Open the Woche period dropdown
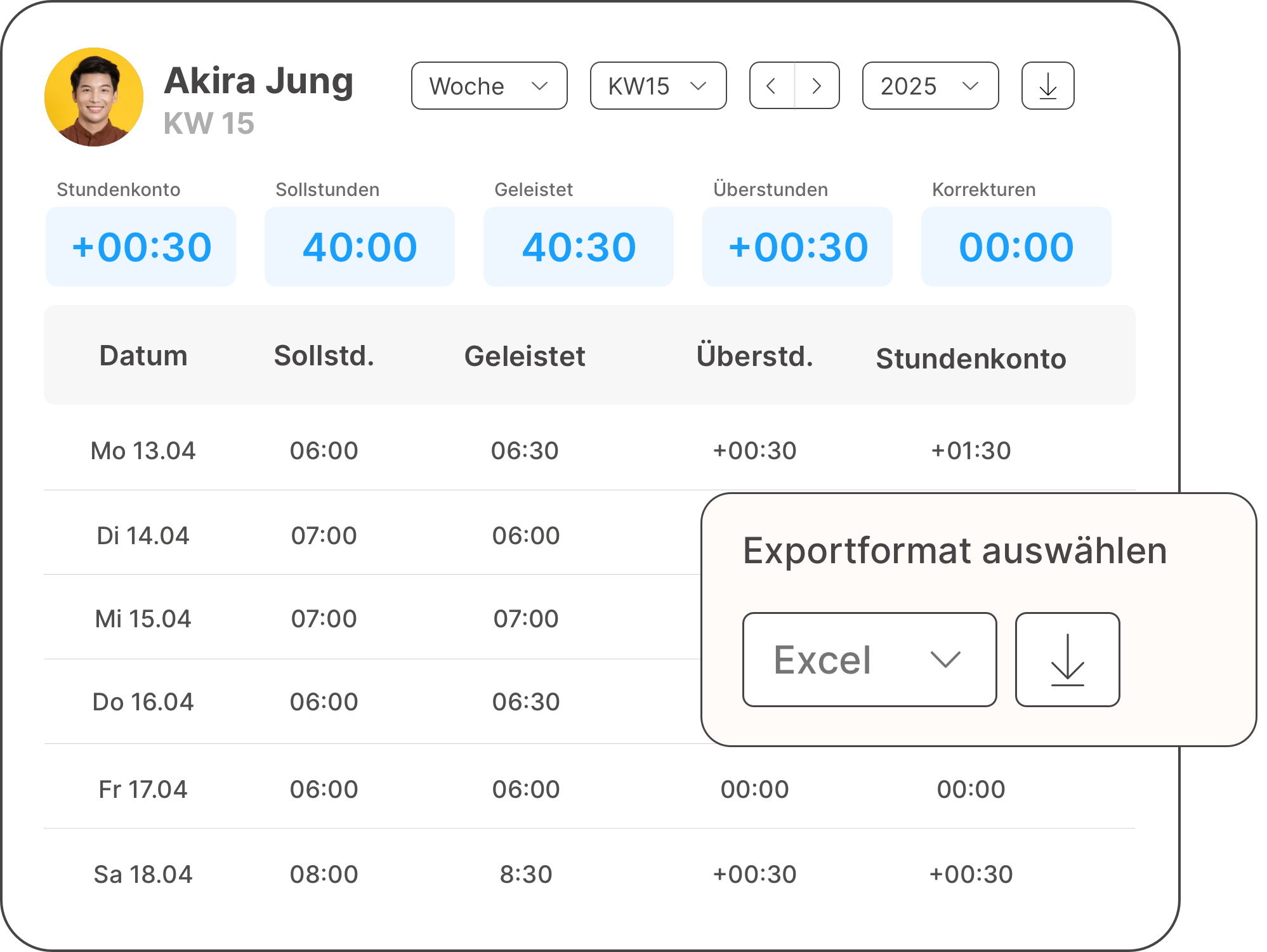Viewport: 1267px width, 952px height. click(x=489, y=86)
